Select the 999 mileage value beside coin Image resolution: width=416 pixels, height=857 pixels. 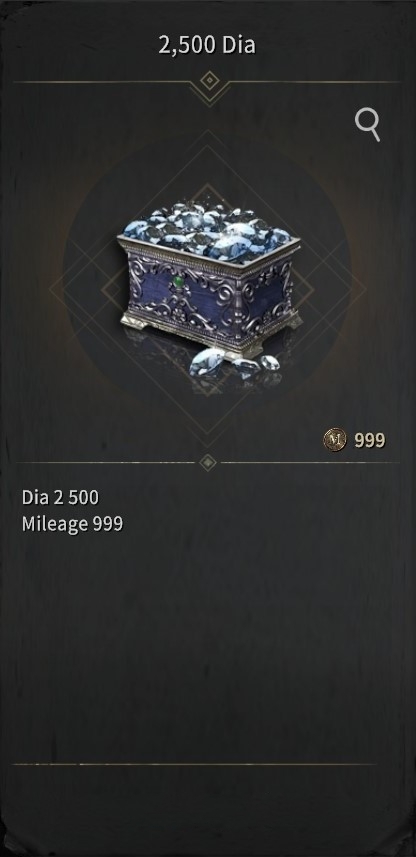pyautogui.click(x=370, y=440)
